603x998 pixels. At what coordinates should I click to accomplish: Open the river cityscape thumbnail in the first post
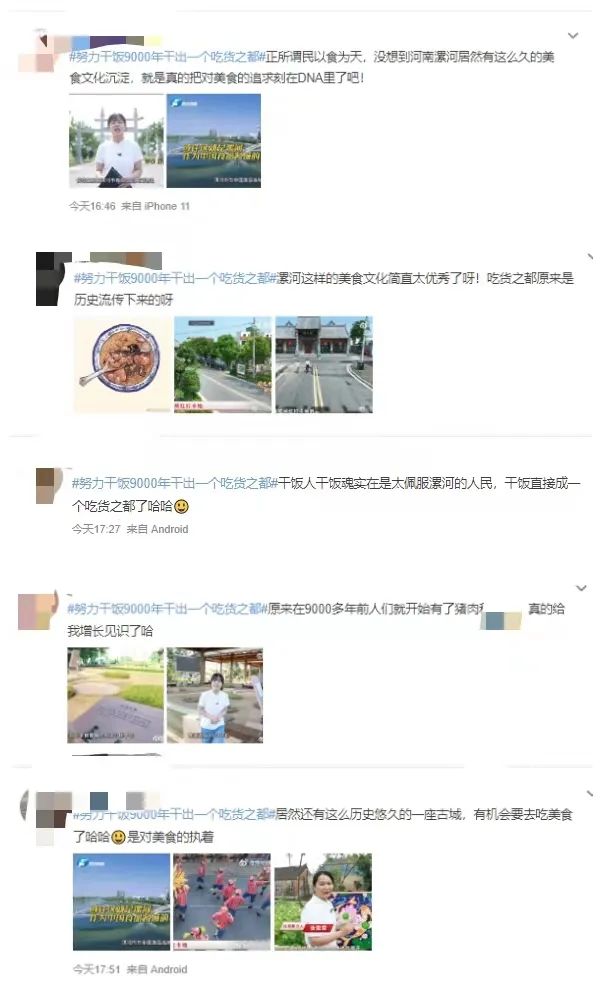click(214, 141)
